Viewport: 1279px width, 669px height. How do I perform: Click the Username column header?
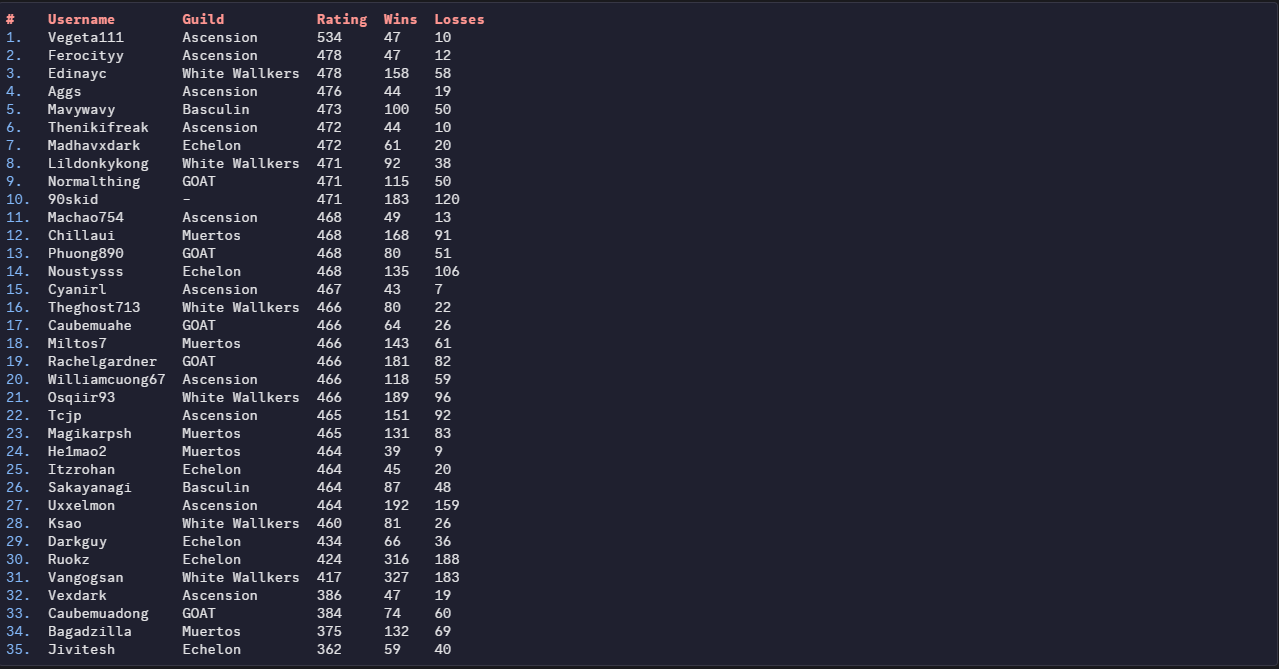coord(81,19)
